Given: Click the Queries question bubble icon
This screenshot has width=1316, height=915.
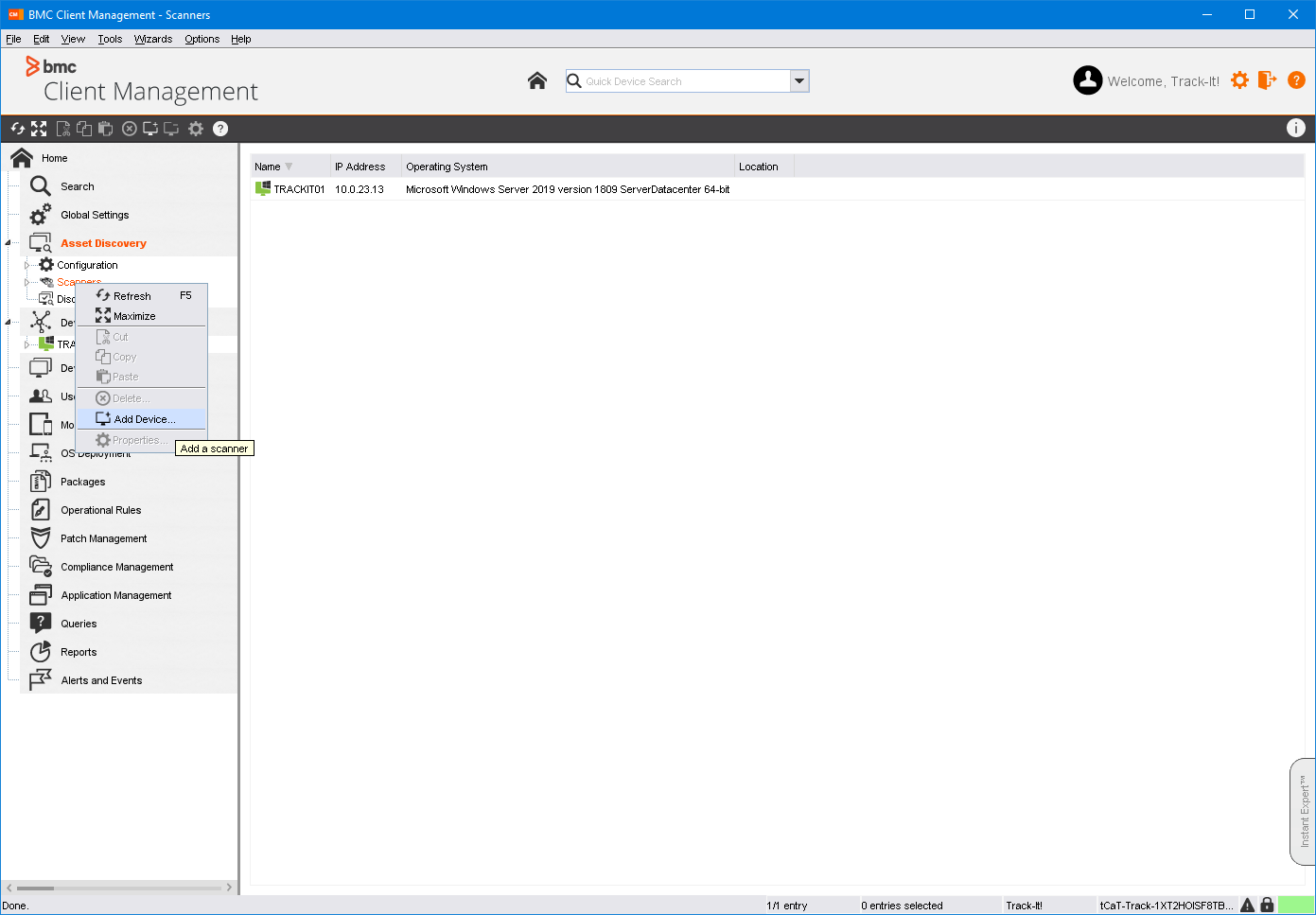Looking at the screenshot, I should click(41, 624).
